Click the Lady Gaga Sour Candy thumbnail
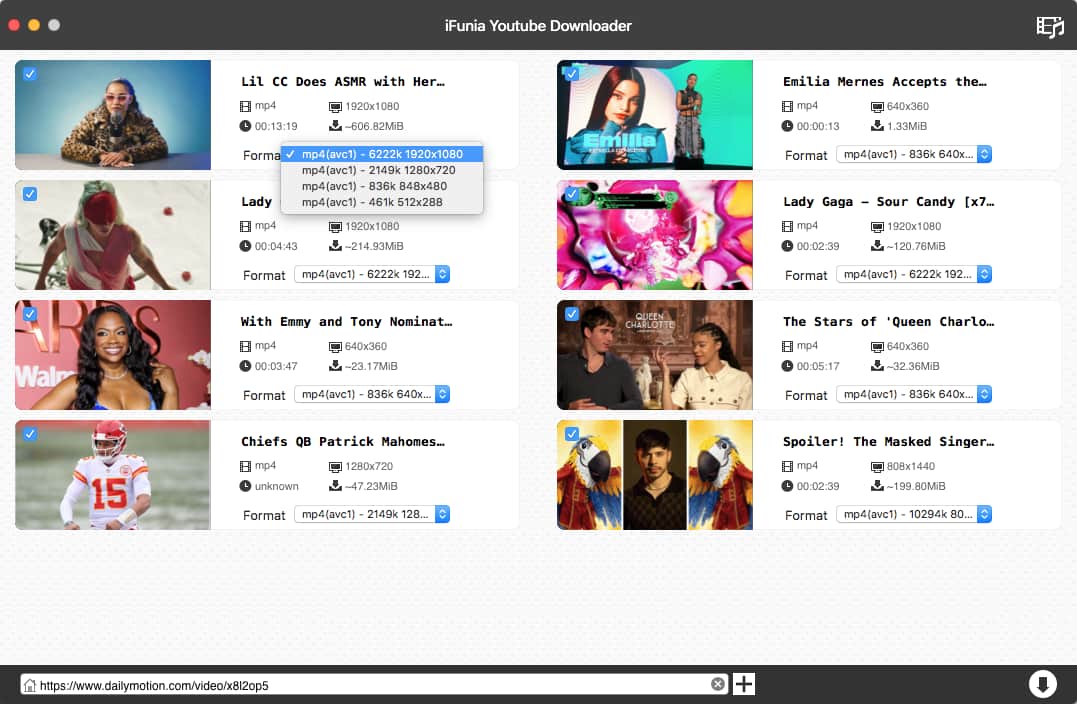The height and width of the screenshot is (704, 1077). click(655, 235)
